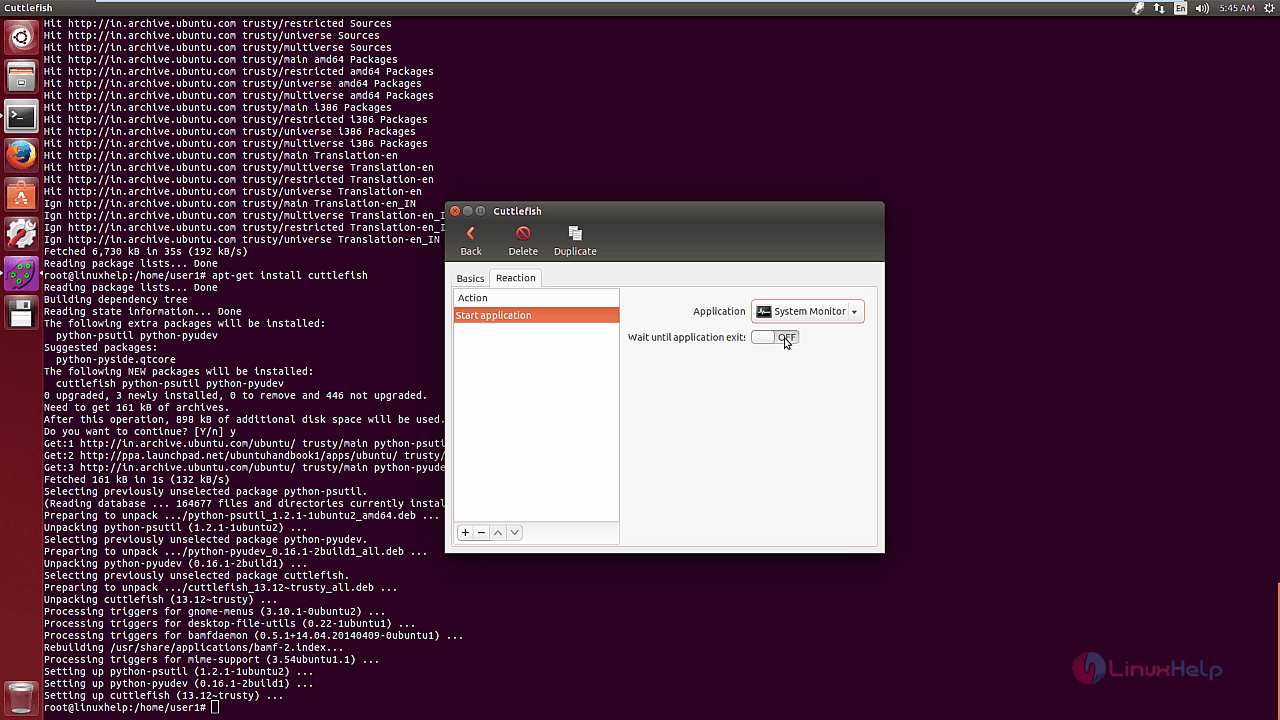The image size is (1280, 720).
Task: Open System Settings from the launcher
Action: tap(21, 233)
